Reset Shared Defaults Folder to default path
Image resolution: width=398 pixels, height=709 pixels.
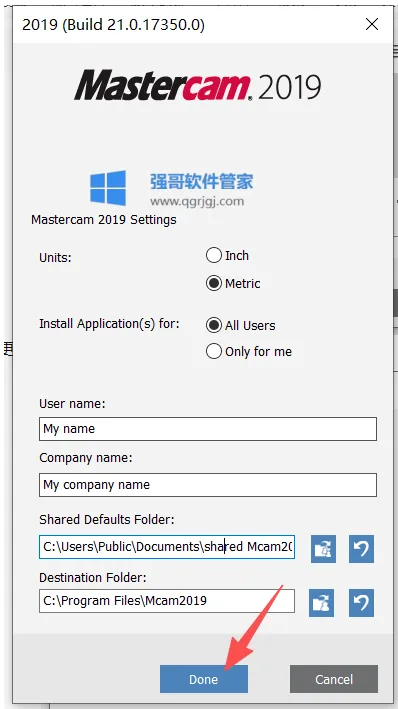pos(361,548)
